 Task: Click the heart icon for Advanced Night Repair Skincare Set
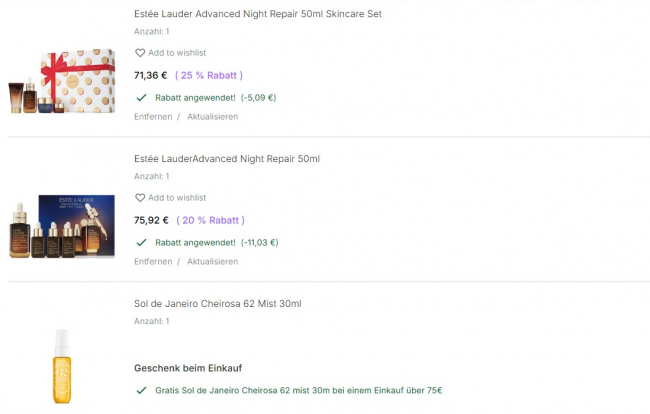click(x=140, y=53)
